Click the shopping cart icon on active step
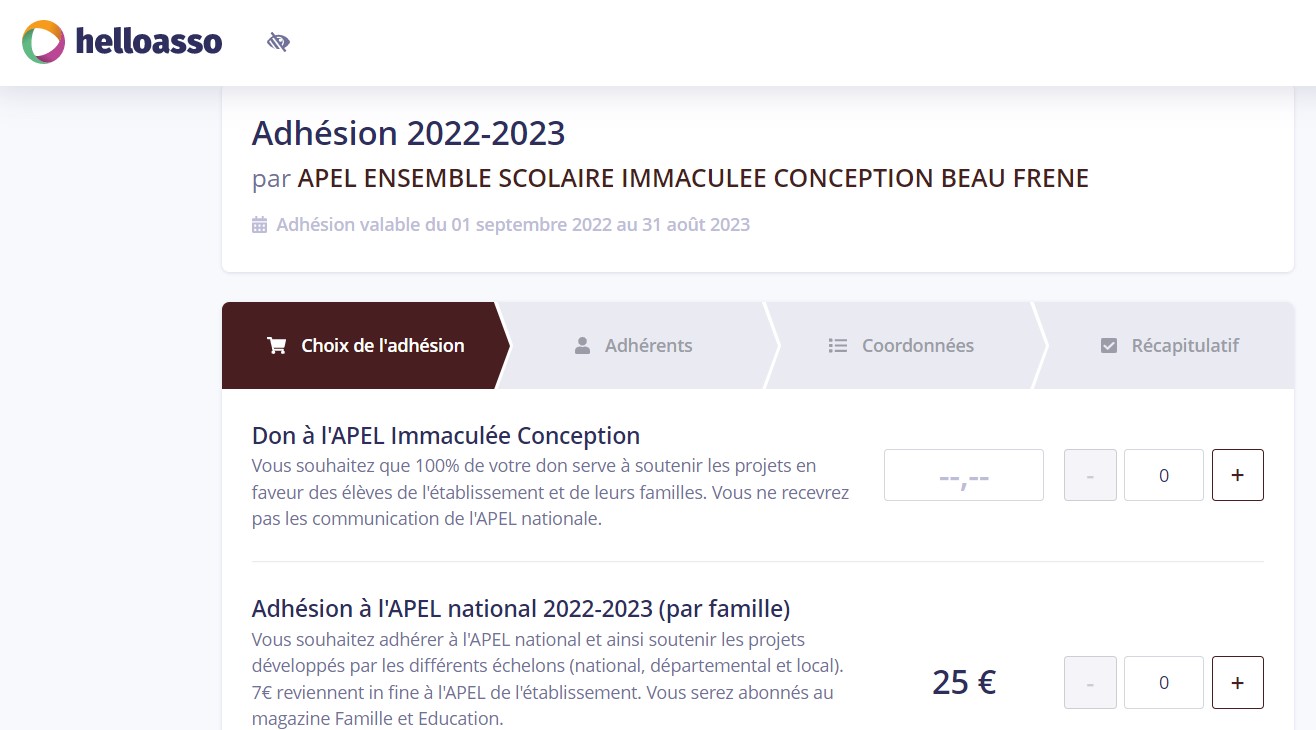 [x=276, y=345]
